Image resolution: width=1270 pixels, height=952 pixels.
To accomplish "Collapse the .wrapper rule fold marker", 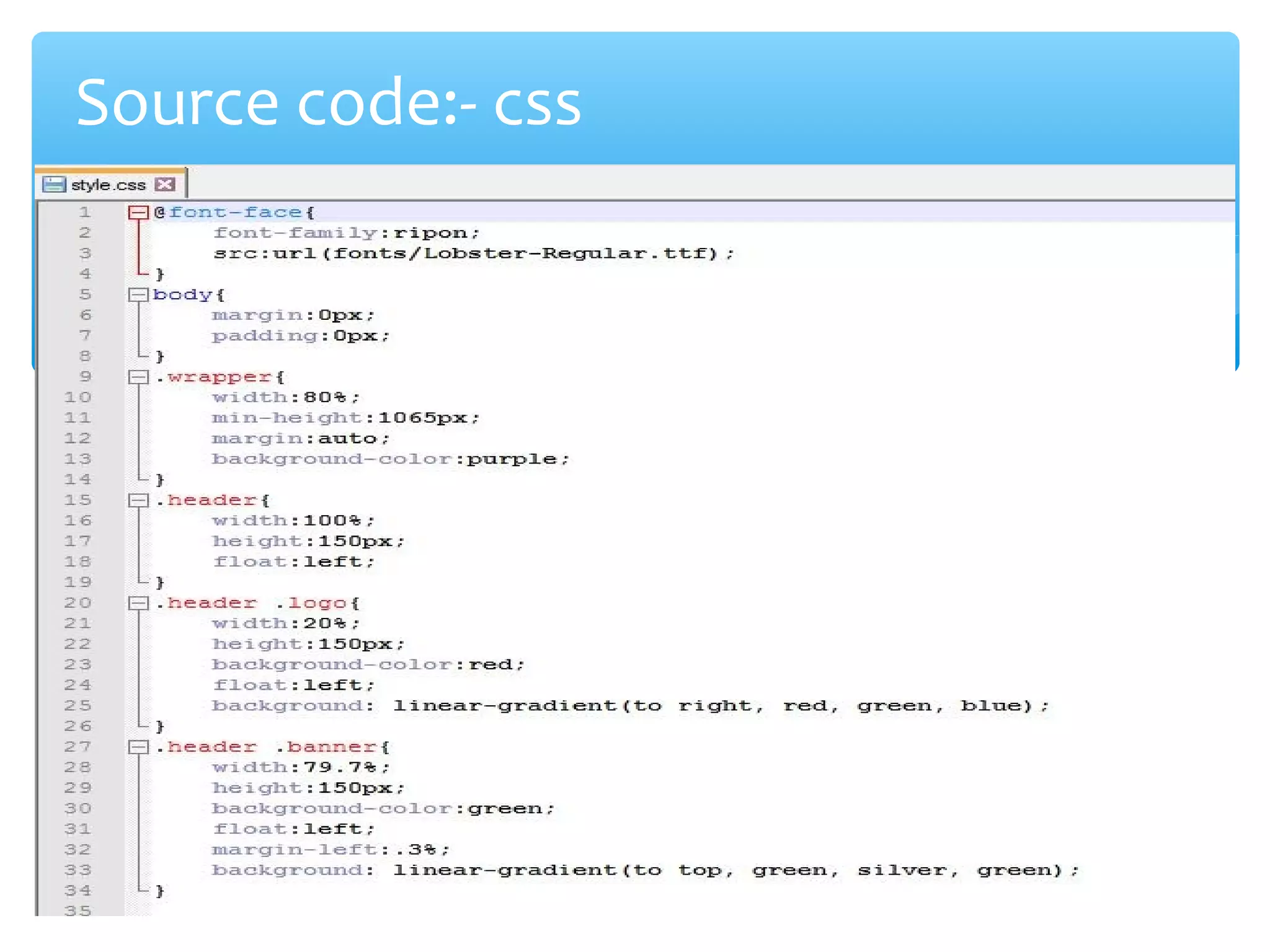I will (x=138, y=377).
